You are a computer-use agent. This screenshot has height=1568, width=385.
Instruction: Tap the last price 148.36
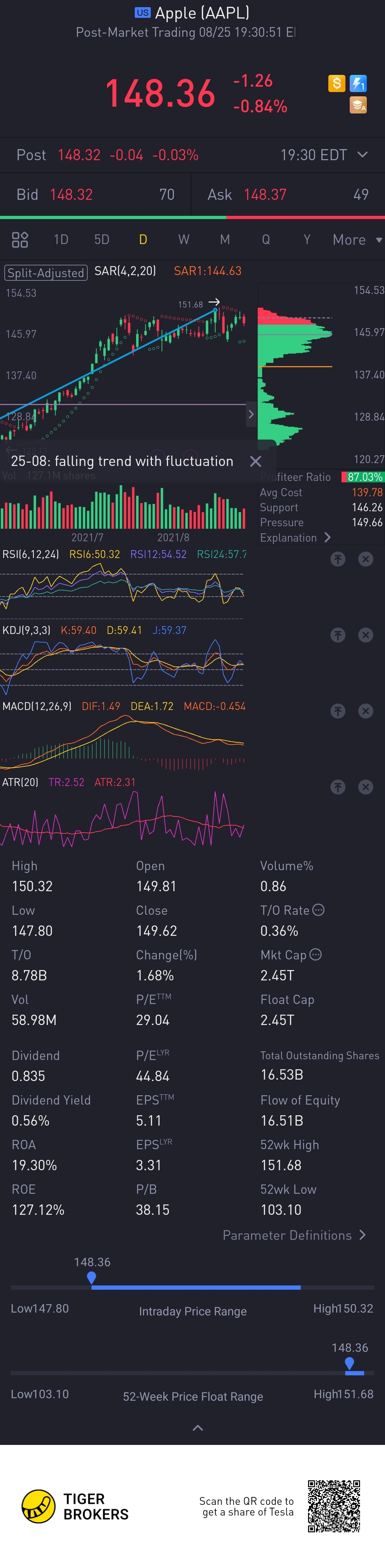160,94
